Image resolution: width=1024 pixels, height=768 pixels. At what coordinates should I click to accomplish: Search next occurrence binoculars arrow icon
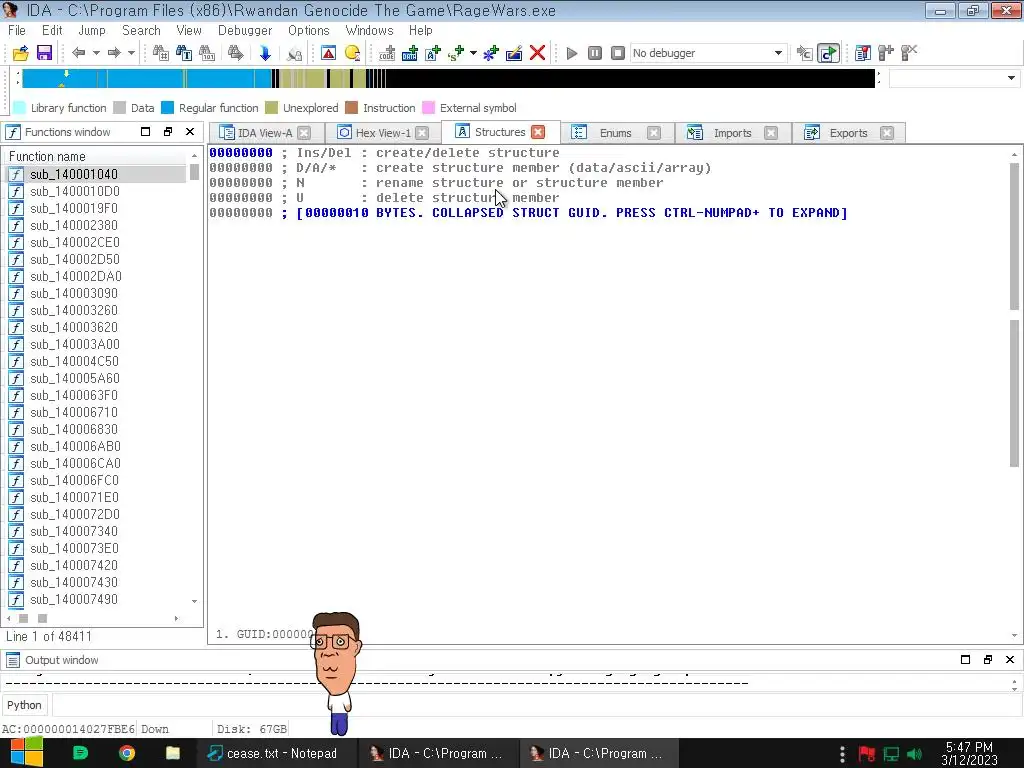pyautogui.click(x=235, y=53)
